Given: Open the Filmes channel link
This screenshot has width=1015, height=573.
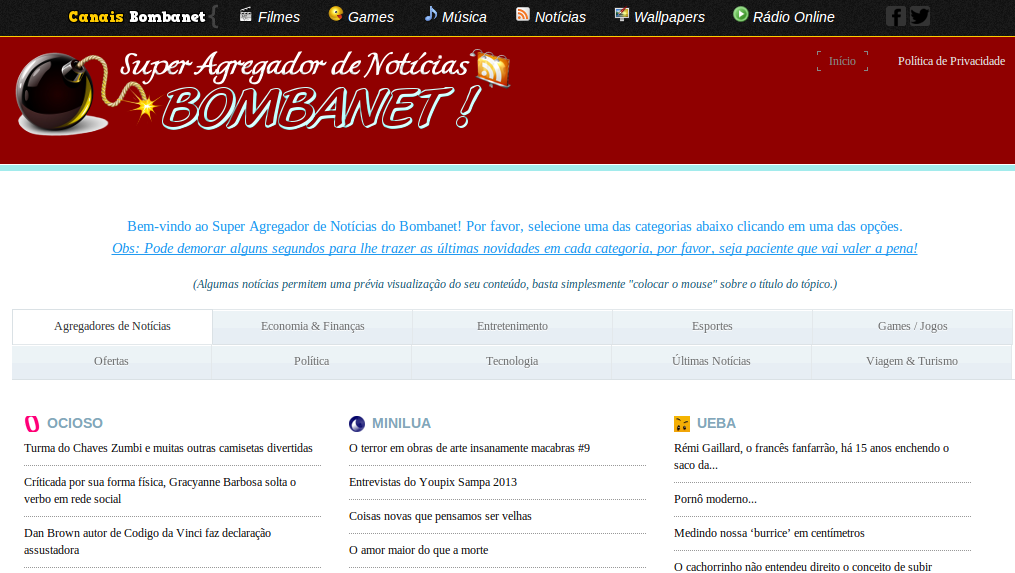Looking at the screenshot, I should [278, 17].
